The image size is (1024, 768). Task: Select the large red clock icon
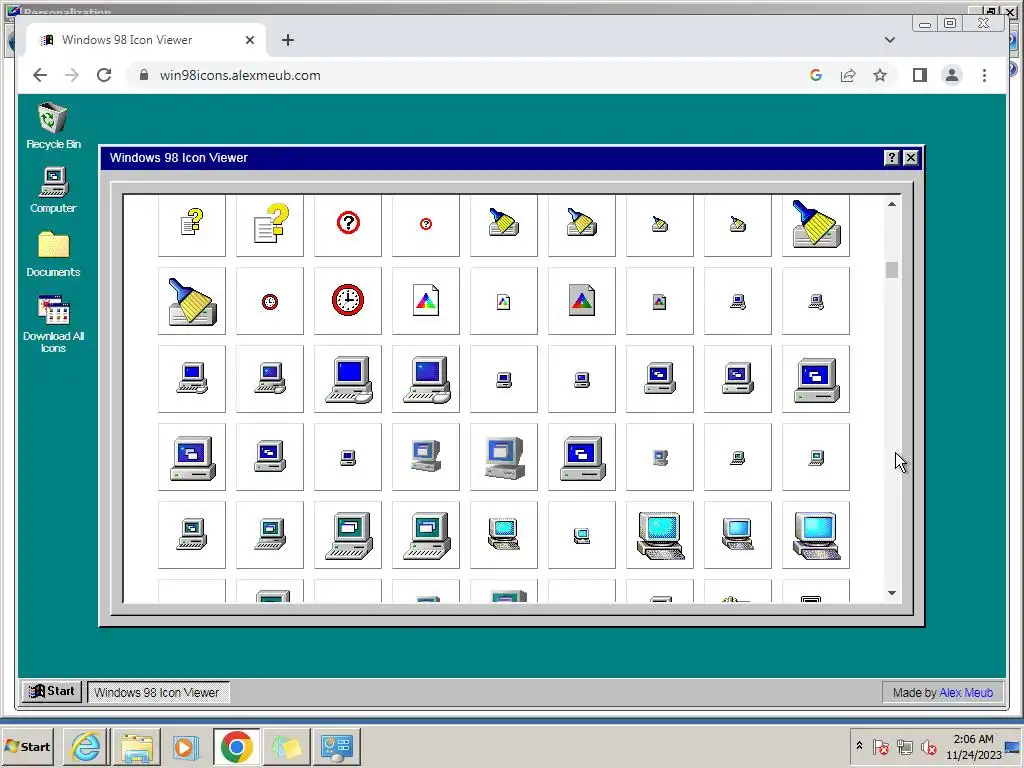tap(348, 301)
